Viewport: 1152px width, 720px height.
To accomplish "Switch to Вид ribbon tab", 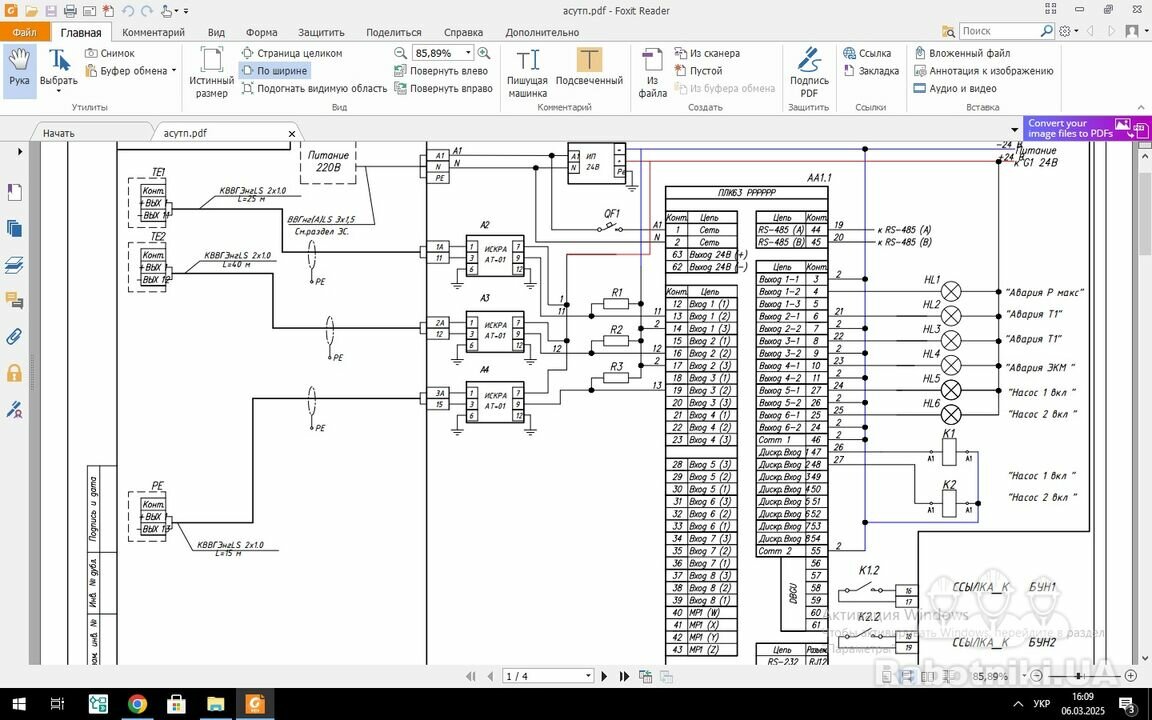I will pos(216,32).
